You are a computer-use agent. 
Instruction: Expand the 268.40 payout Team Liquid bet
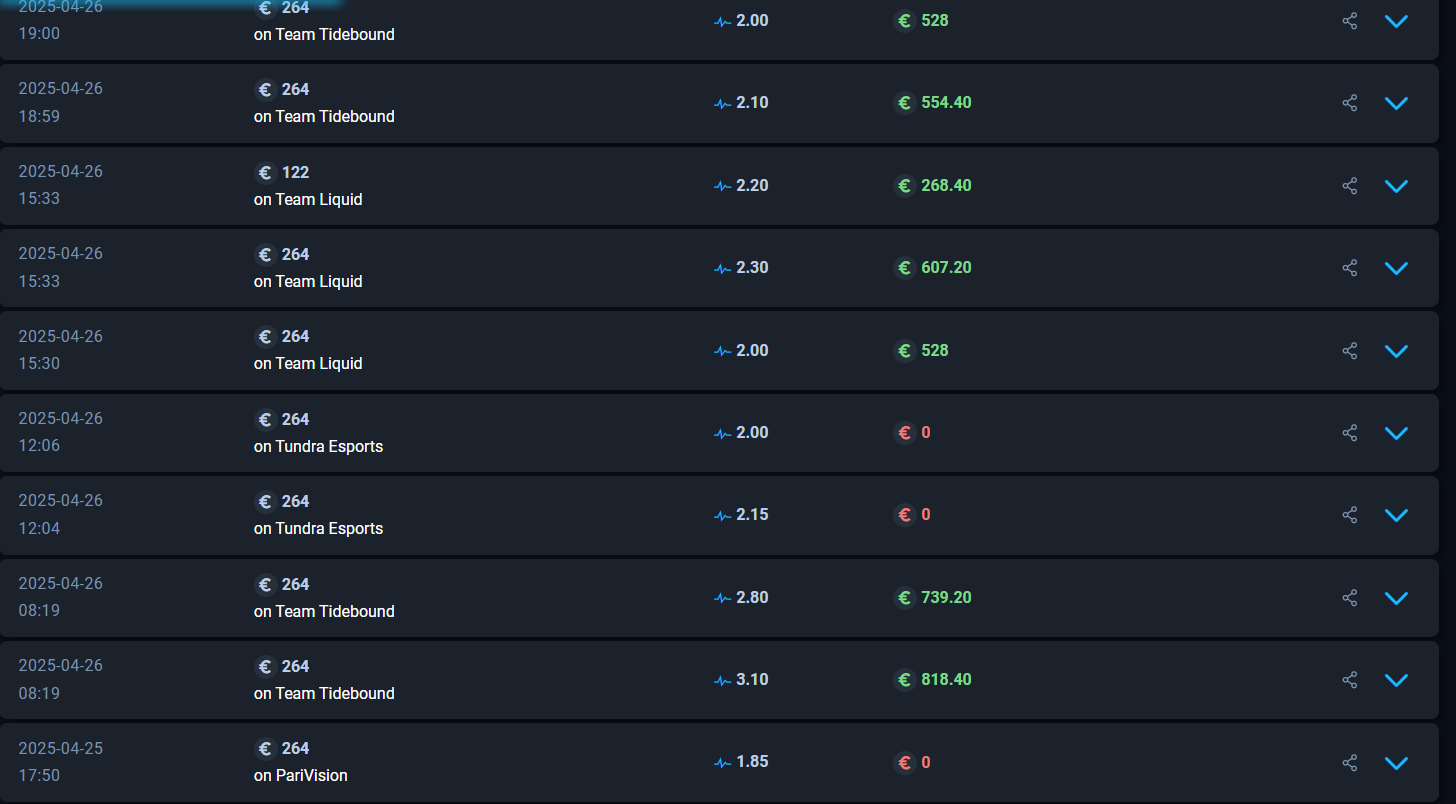(1396, 186)
